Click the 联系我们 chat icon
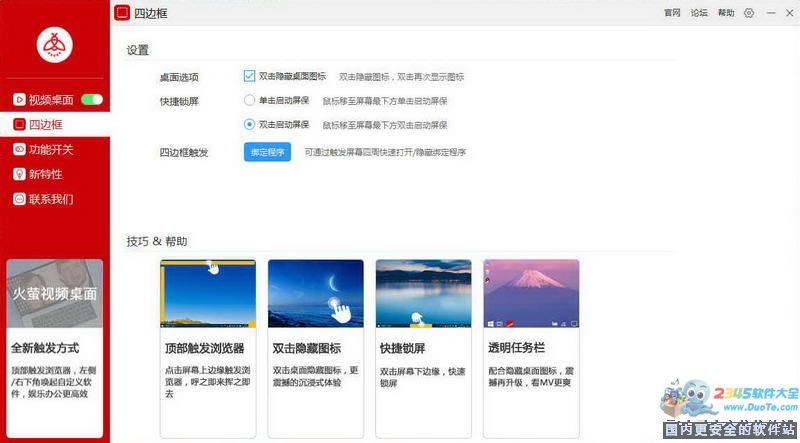 19,199
